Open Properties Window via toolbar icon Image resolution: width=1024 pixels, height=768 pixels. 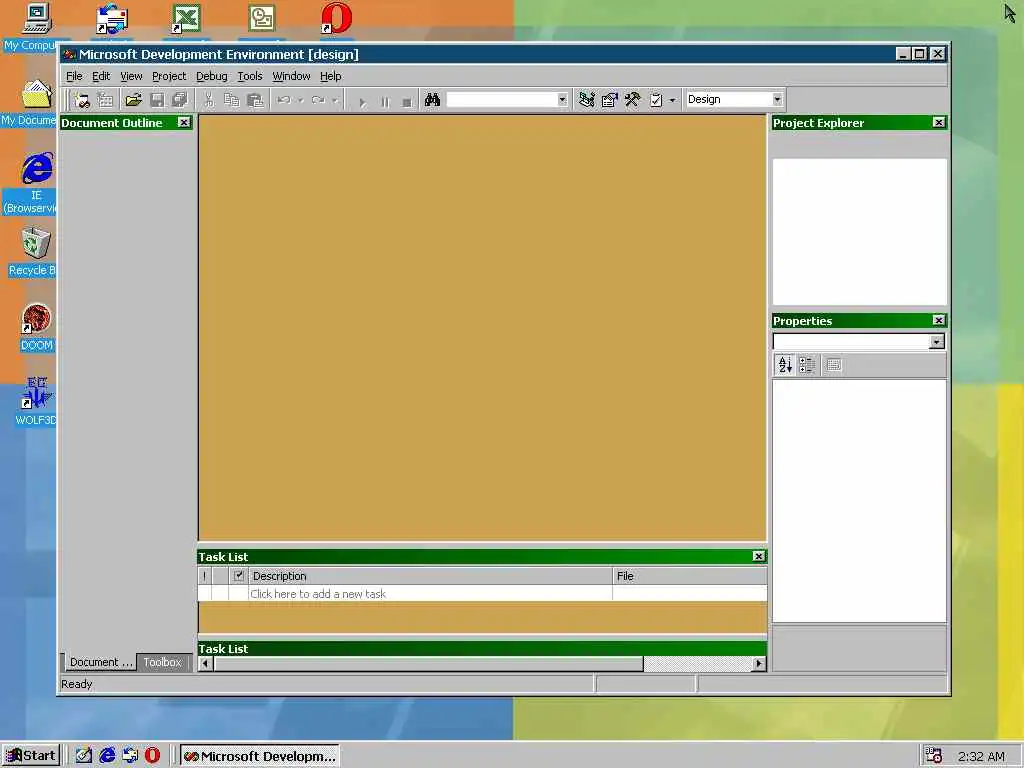609,100
